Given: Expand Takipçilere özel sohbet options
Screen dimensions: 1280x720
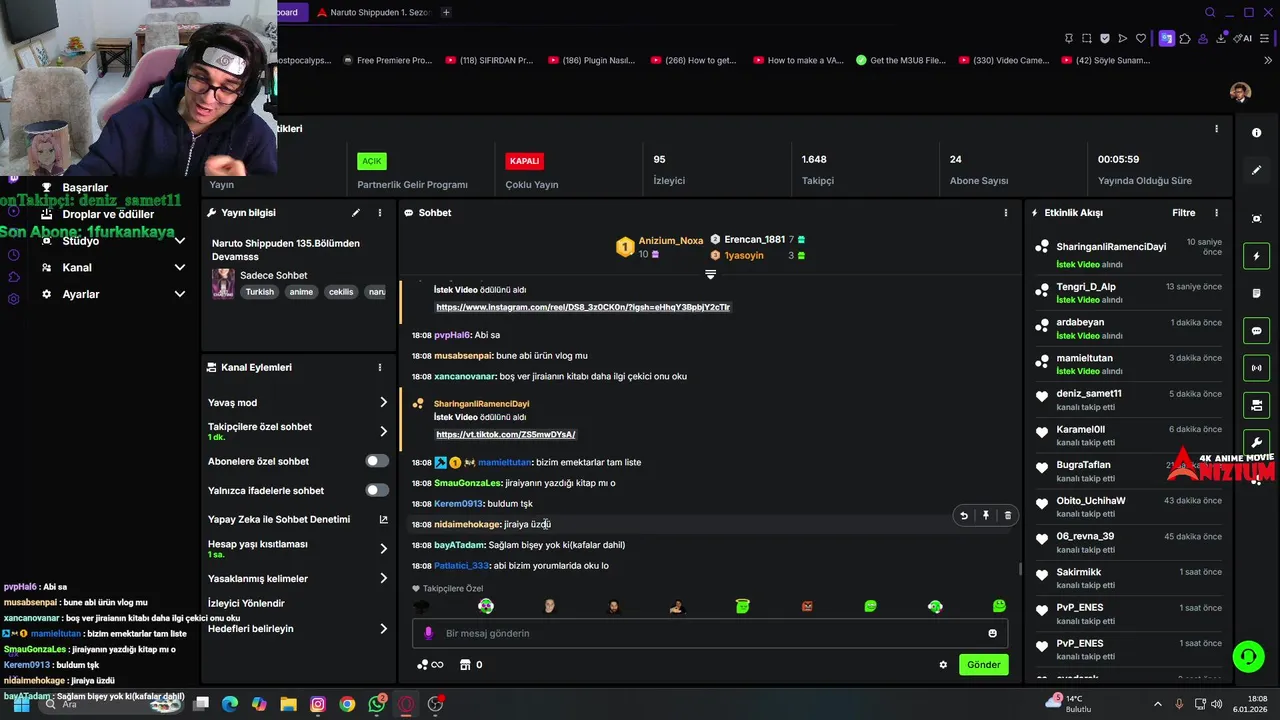Looking at the screenshot, I should pyautogui.click(x=383, y=432).
